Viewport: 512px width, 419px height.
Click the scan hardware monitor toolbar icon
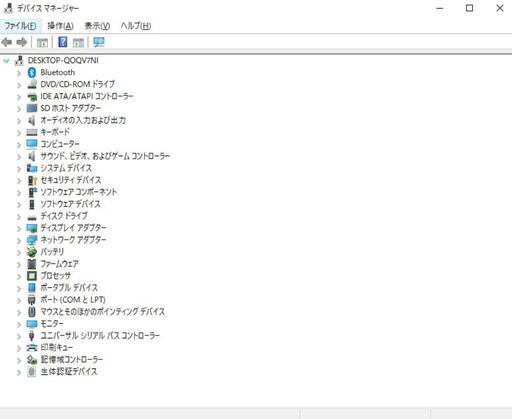coord(99,42)
